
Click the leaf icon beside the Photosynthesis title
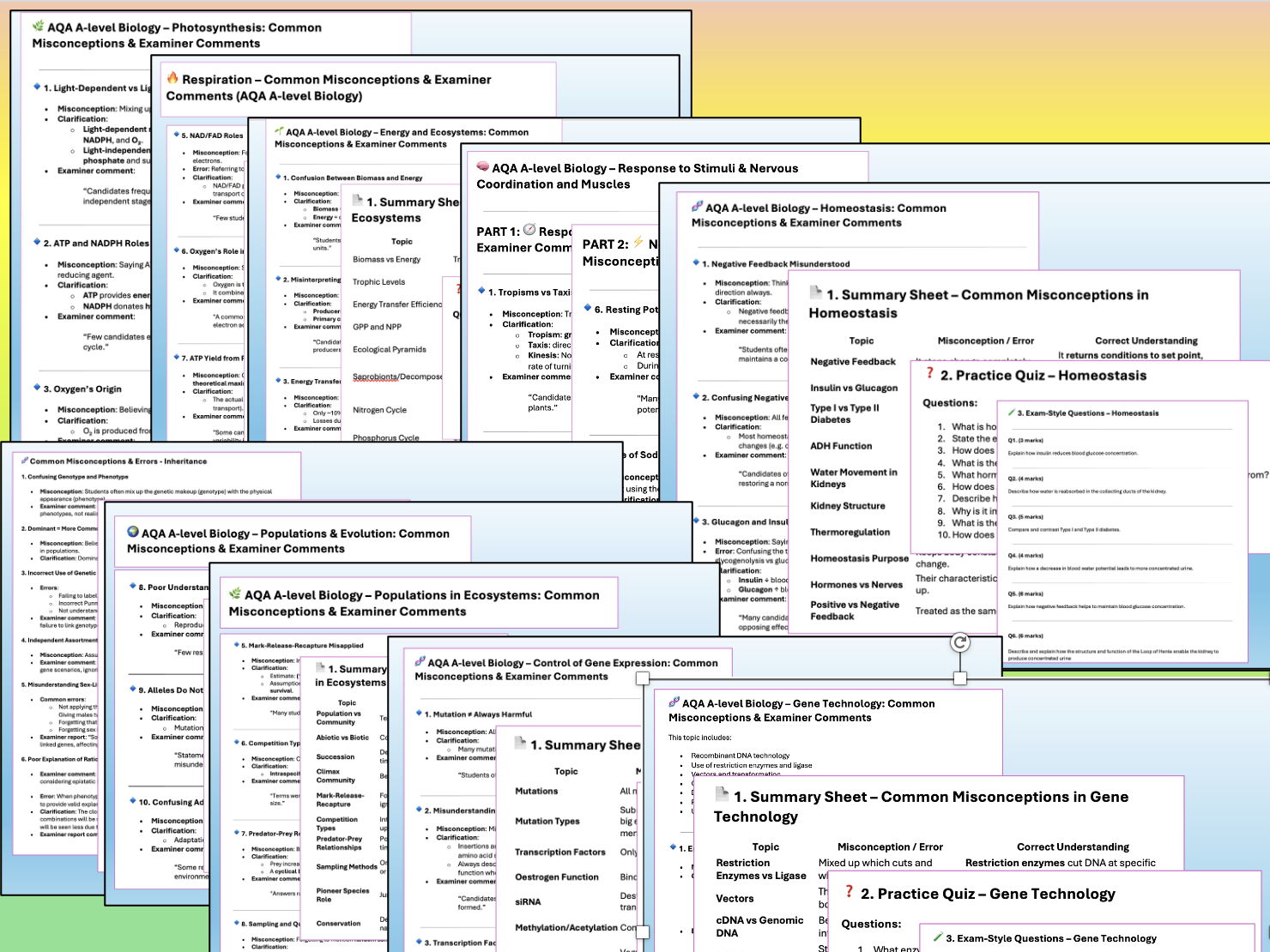pyautogui.click(x=39, y=27)
